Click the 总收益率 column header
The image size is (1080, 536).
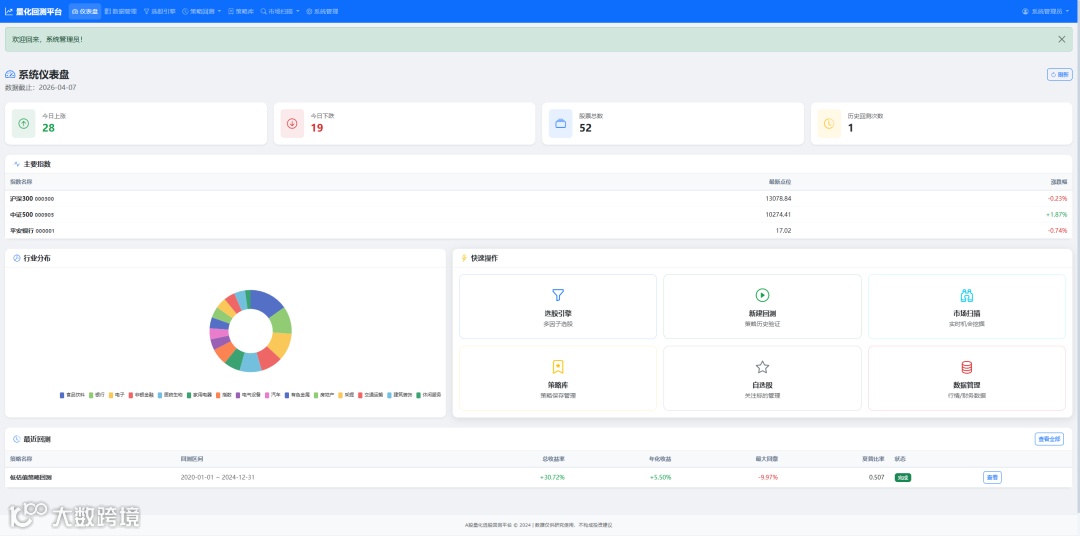click(x=554, y=459)
